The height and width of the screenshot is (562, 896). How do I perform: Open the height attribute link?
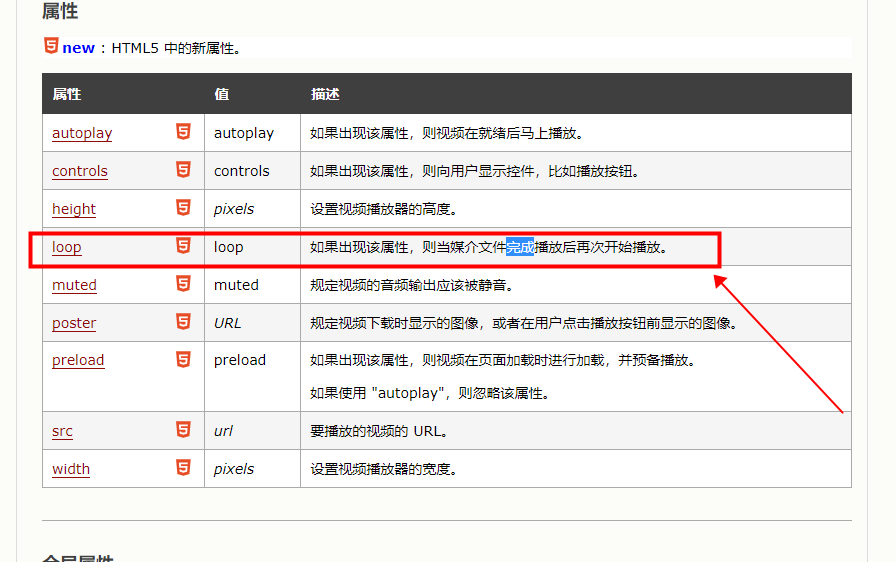[x=74, y=209]
